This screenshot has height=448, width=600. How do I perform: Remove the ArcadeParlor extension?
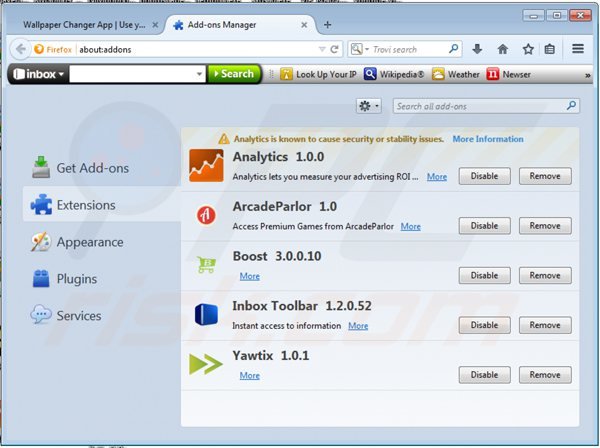coord(545,226)
